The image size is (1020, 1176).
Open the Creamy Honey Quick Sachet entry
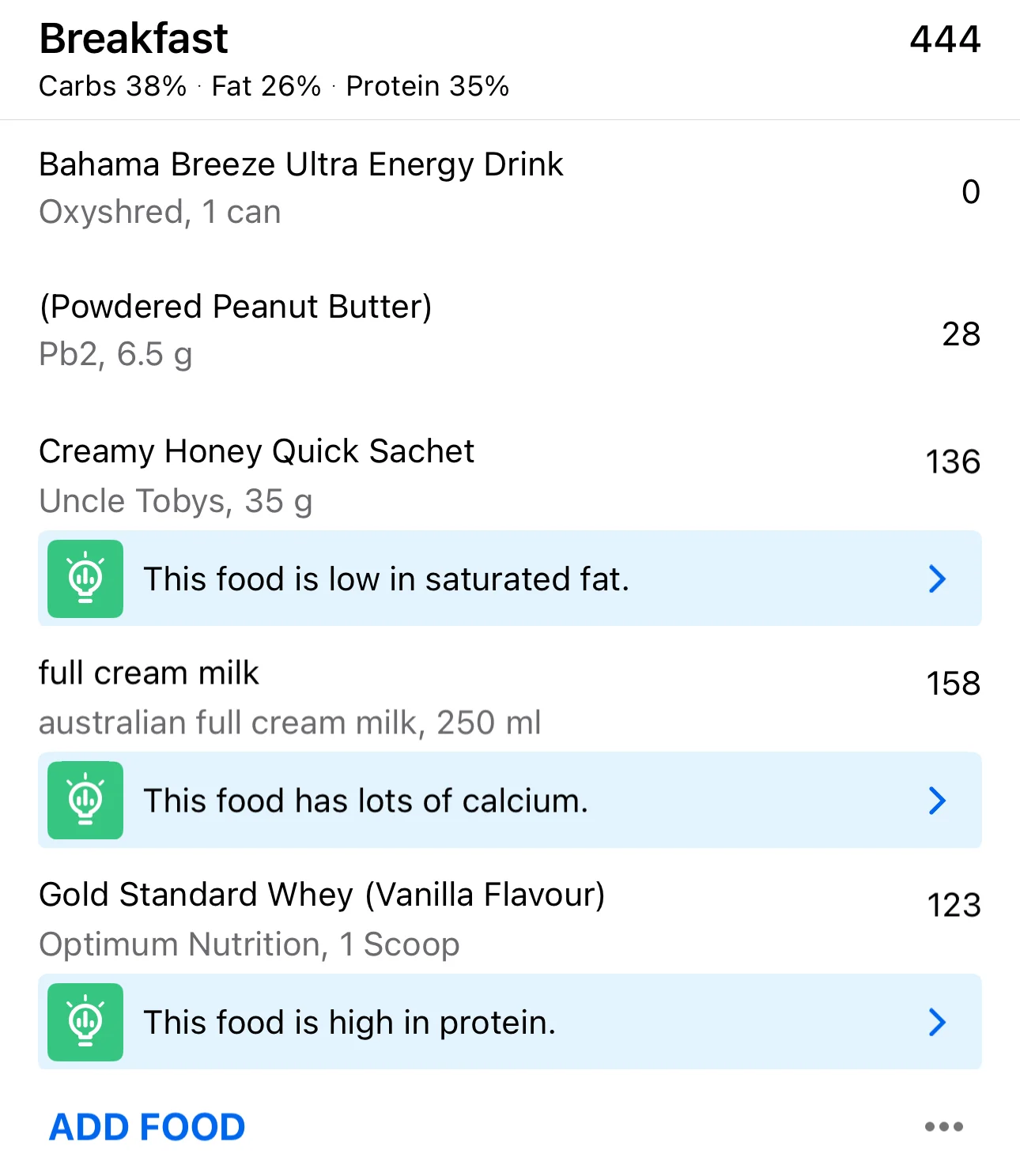pos(256,474)
